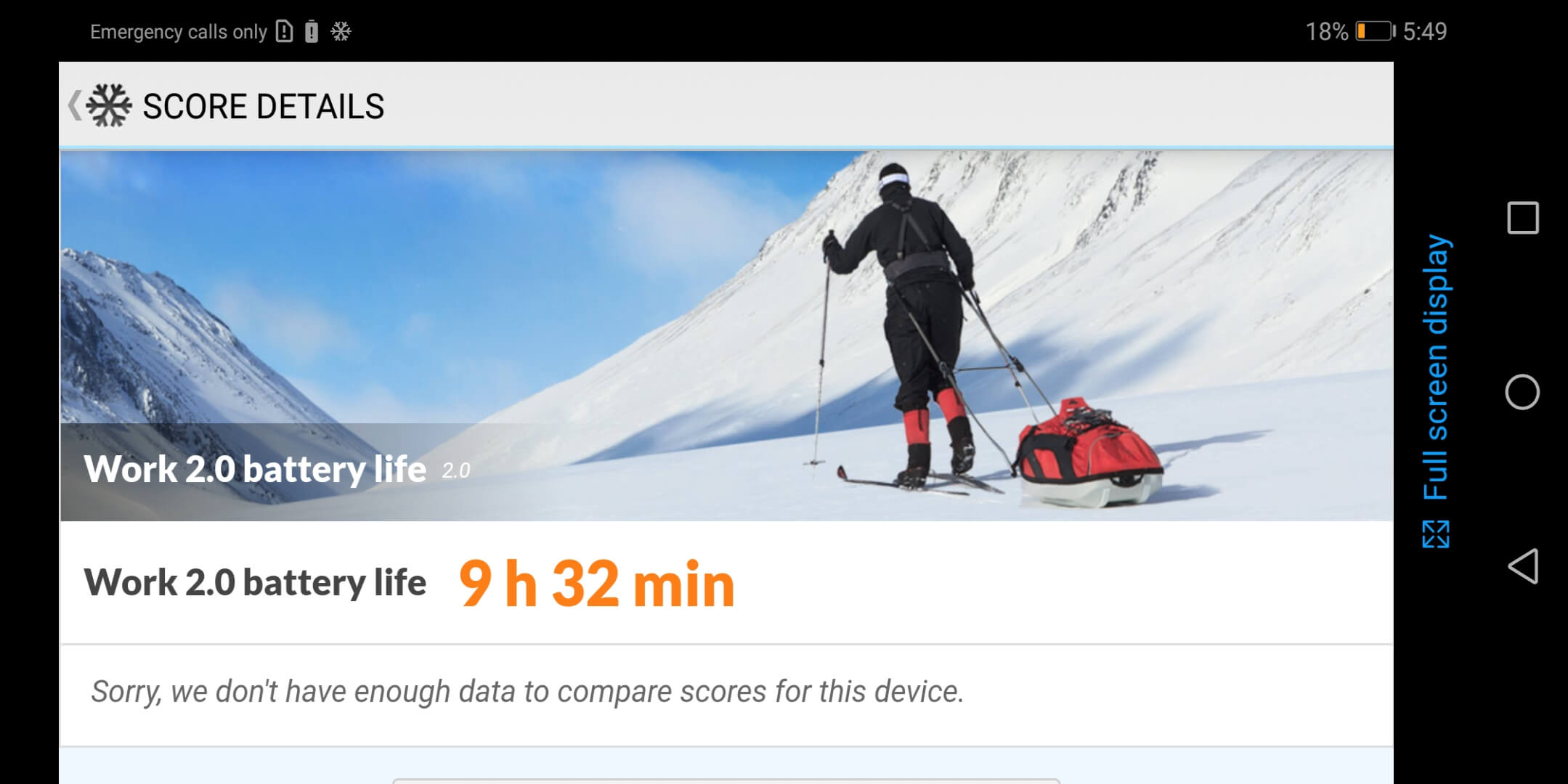The image size is (1568, 784).
Task: Click the skier banner image
Action: coord(726,335)
